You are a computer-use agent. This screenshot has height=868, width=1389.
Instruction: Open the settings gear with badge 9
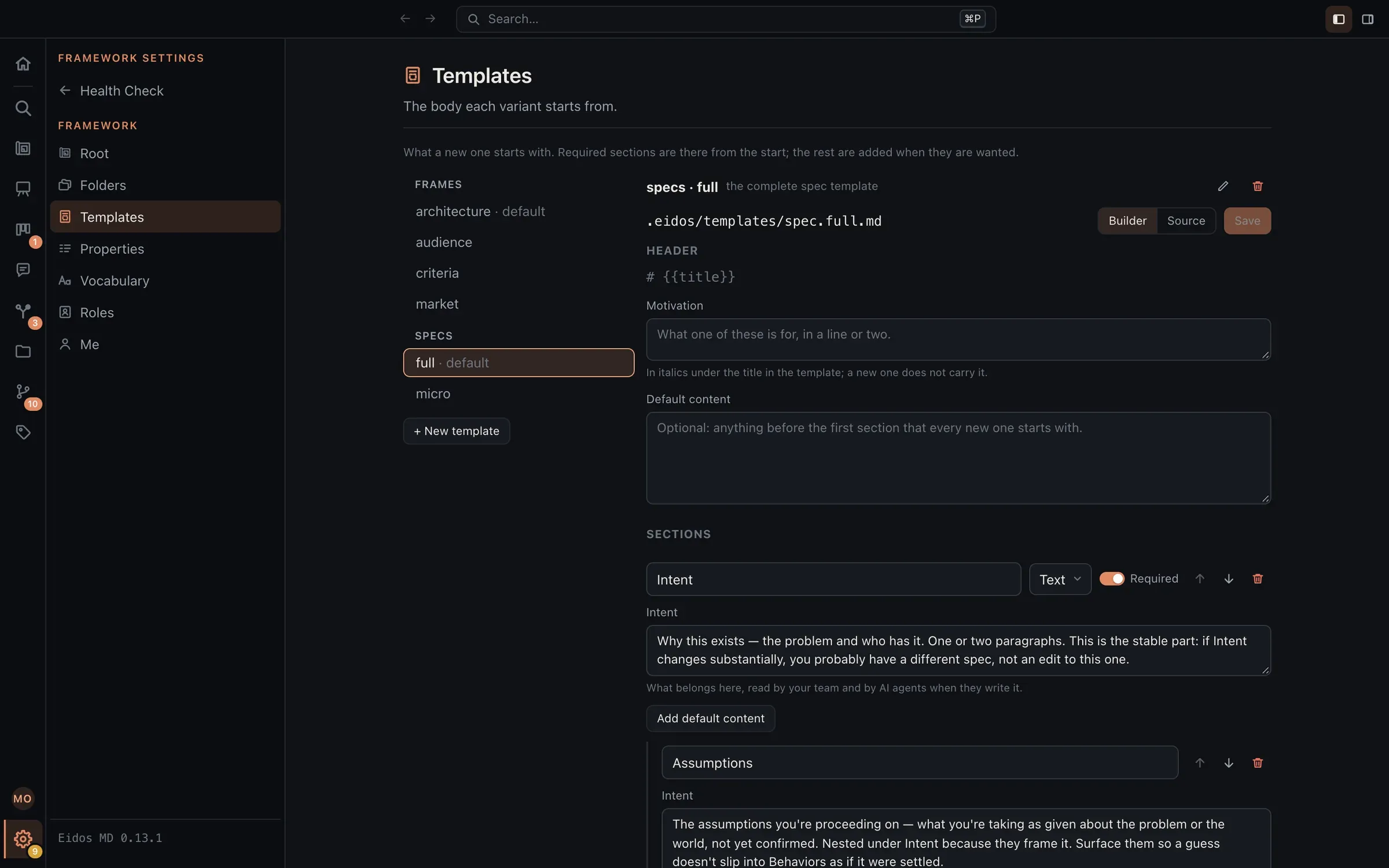pyautogui.click(x=23, y=838)
